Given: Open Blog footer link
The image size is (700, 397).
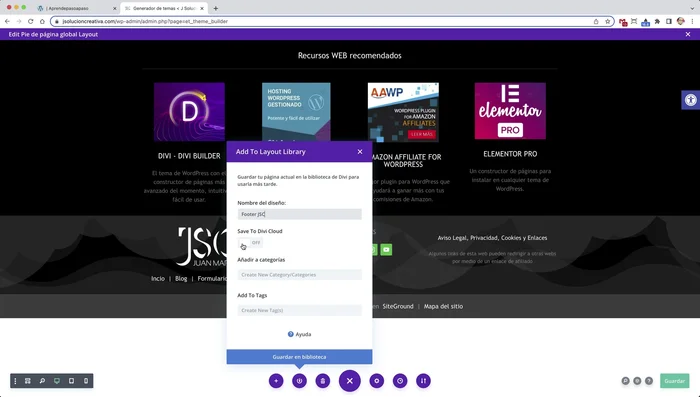Looking at the screenshot, I should tap(181, 278).
